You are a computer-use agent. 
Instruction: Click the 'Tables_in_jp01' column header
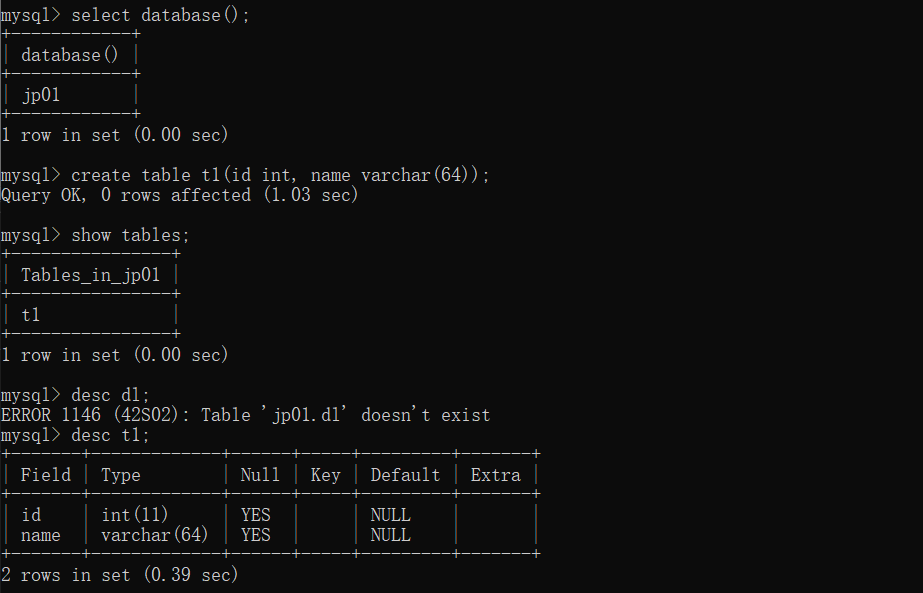click(91, 275)
